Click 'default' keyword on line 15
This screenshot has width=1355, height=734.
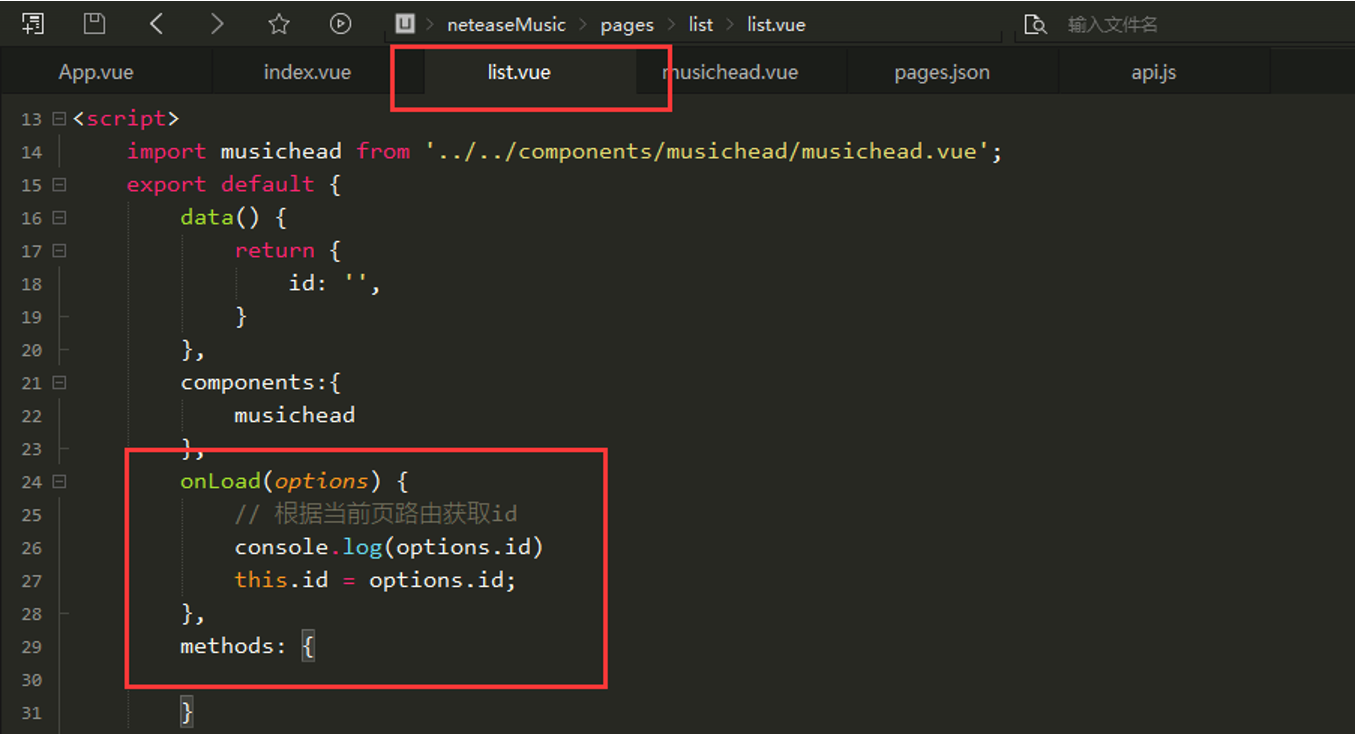(267, 185)
